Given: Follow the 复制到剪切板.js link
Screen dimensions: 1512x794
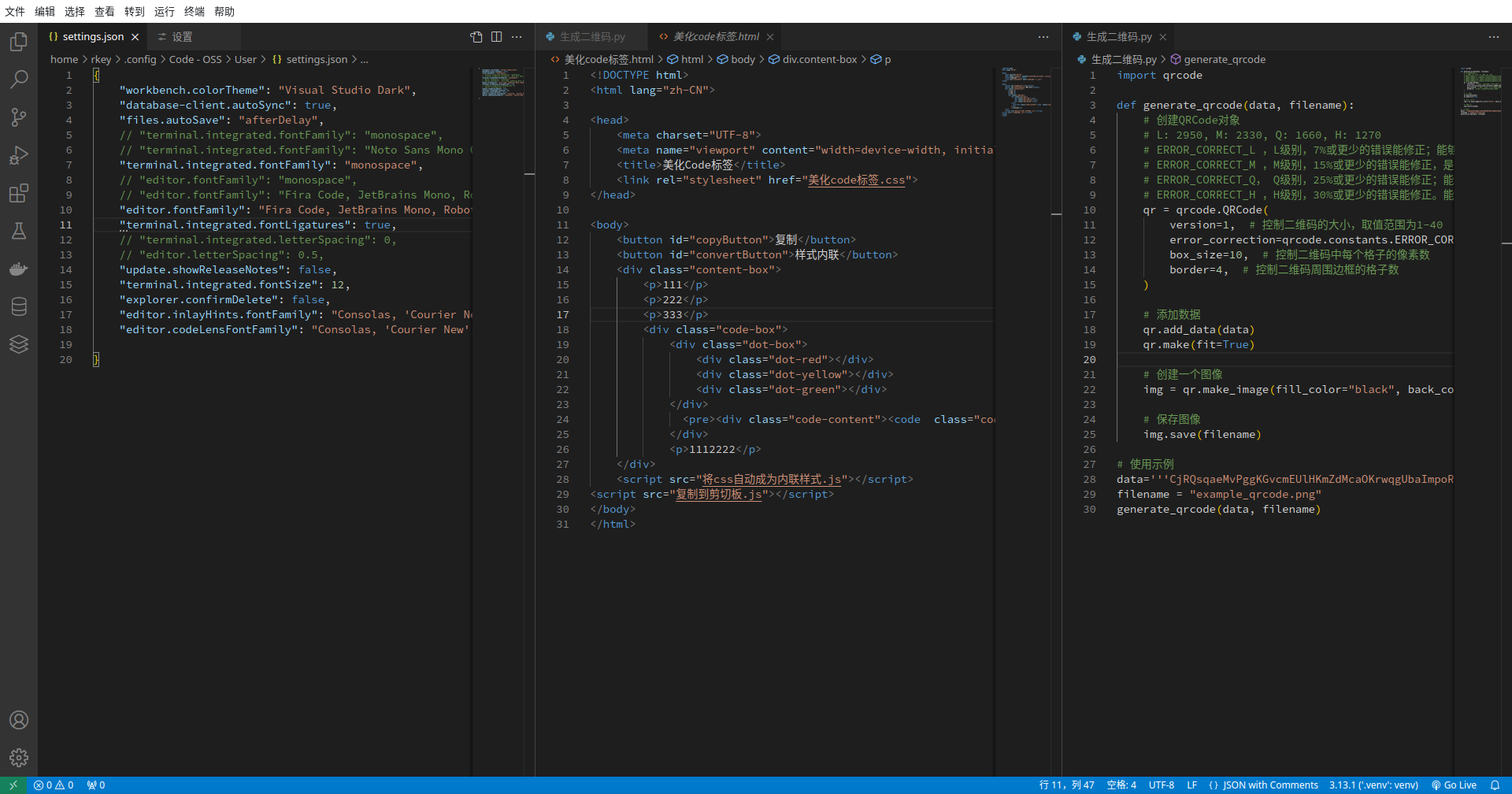Looking at the screenshot, I should click(719, 495).
